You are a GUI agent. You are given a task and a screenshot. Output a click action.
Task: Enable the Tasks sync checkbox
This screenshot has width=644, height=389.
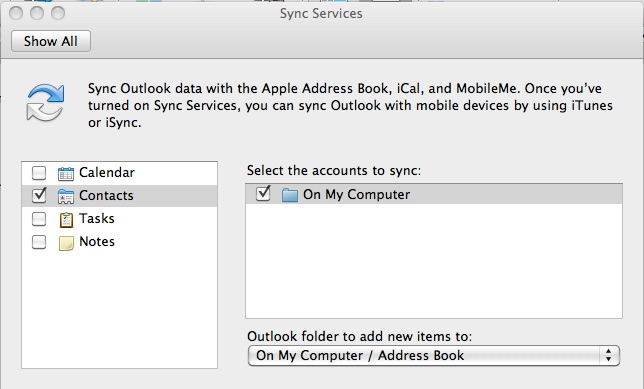point(39,219)
